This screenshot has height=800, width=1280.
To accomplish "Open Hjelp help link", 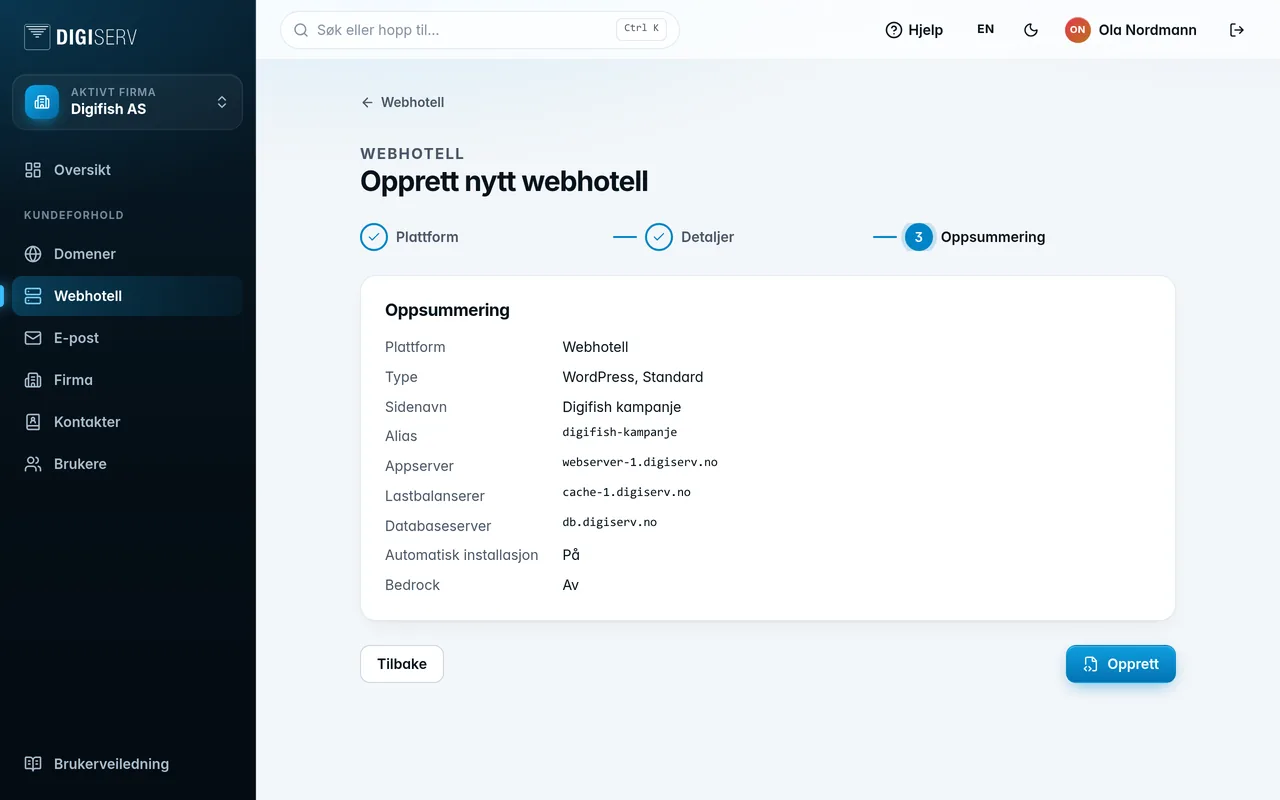I will (914, 30).
